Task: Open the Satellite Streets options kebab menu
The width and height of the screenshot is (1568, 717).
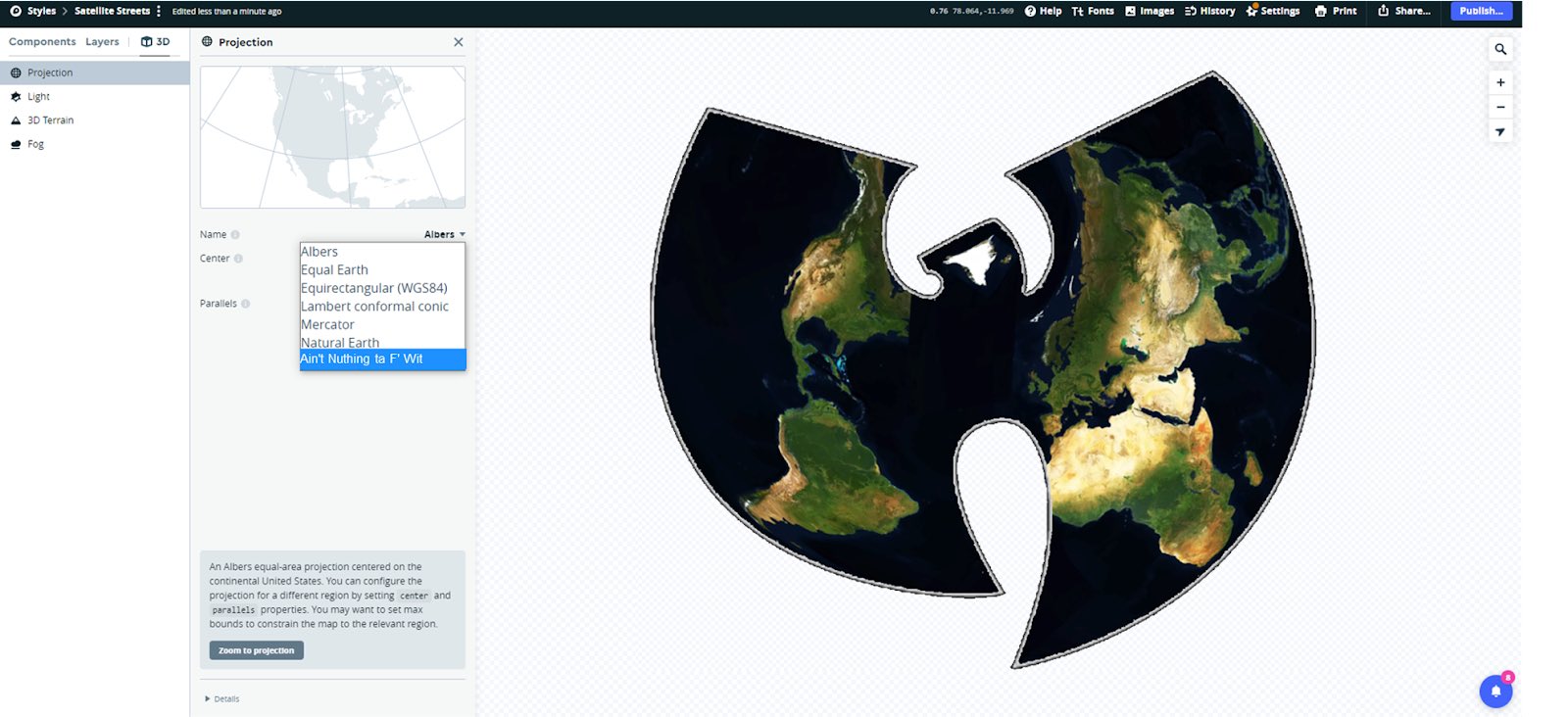Action: pos(159,11)
